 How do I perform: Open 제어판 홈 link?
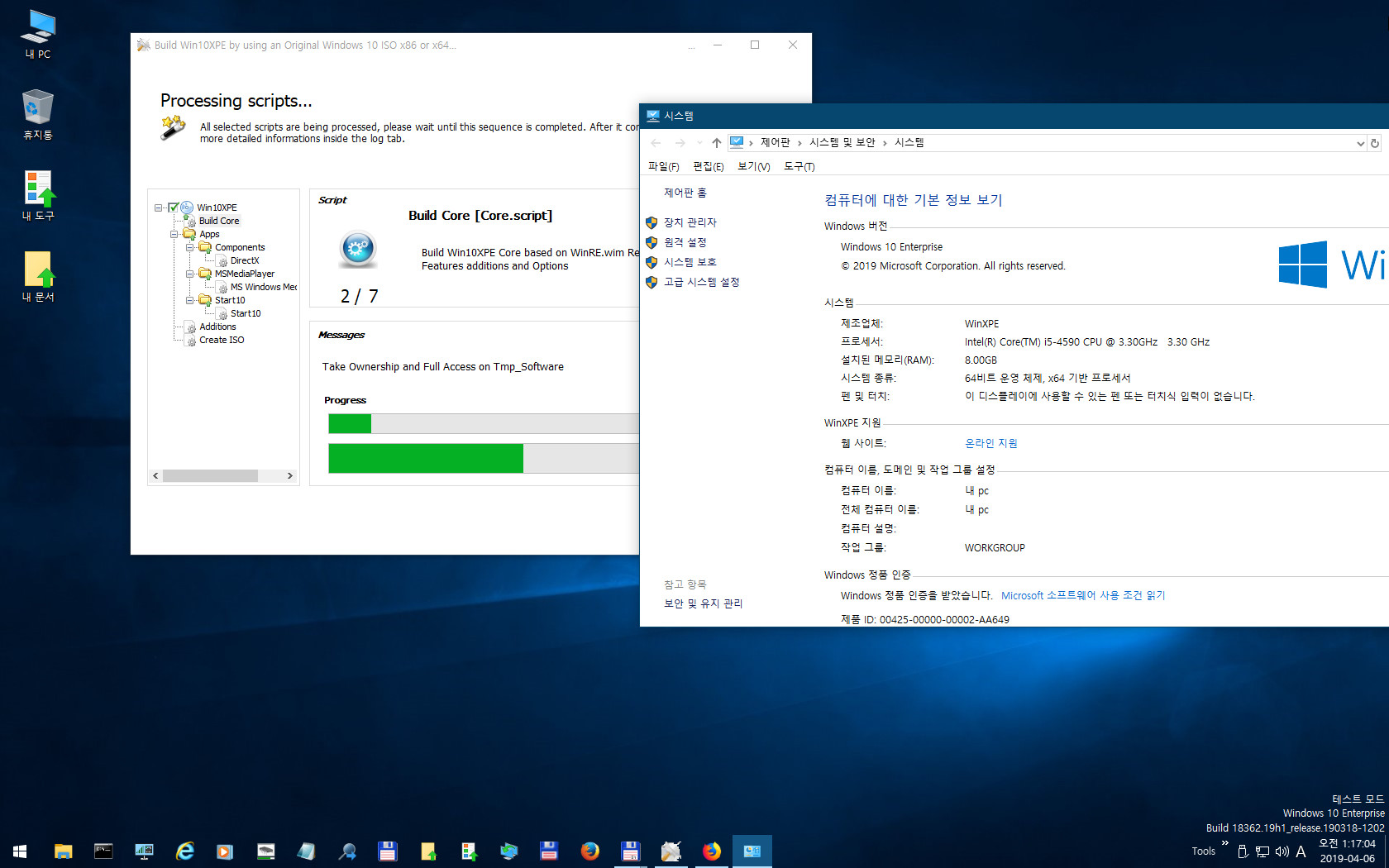(685, 193)
